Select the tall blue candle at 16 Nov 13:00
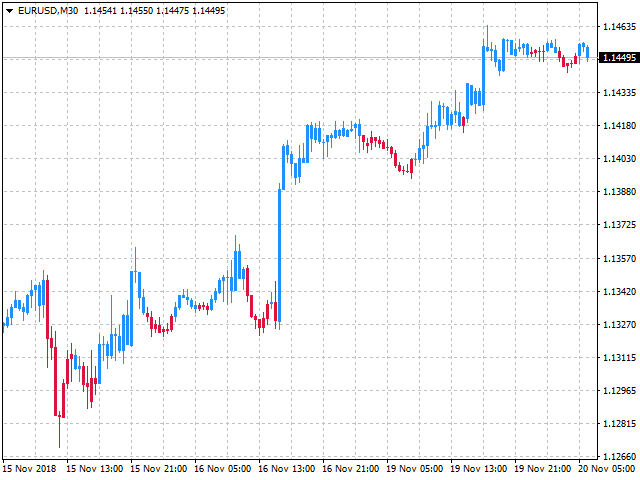The image size is (640, 480). 279,255
